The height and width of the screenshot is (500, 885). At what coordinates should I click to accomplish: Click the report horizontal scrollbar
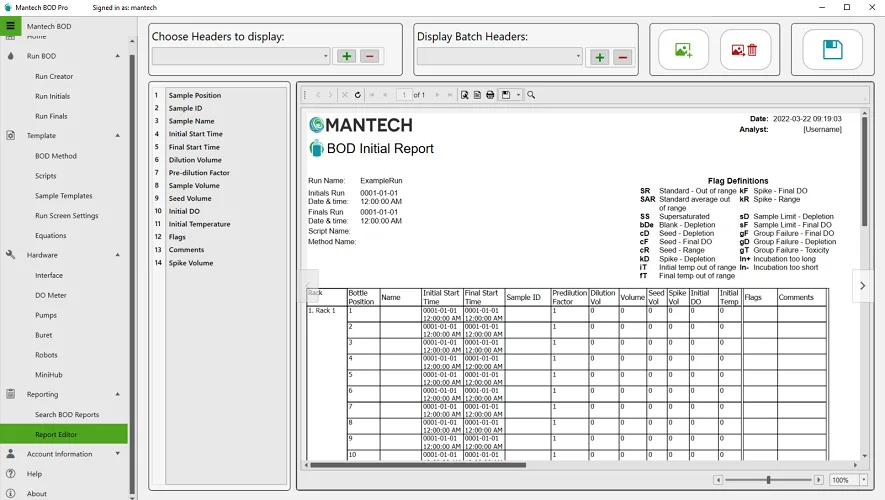[x=418, y=465]
